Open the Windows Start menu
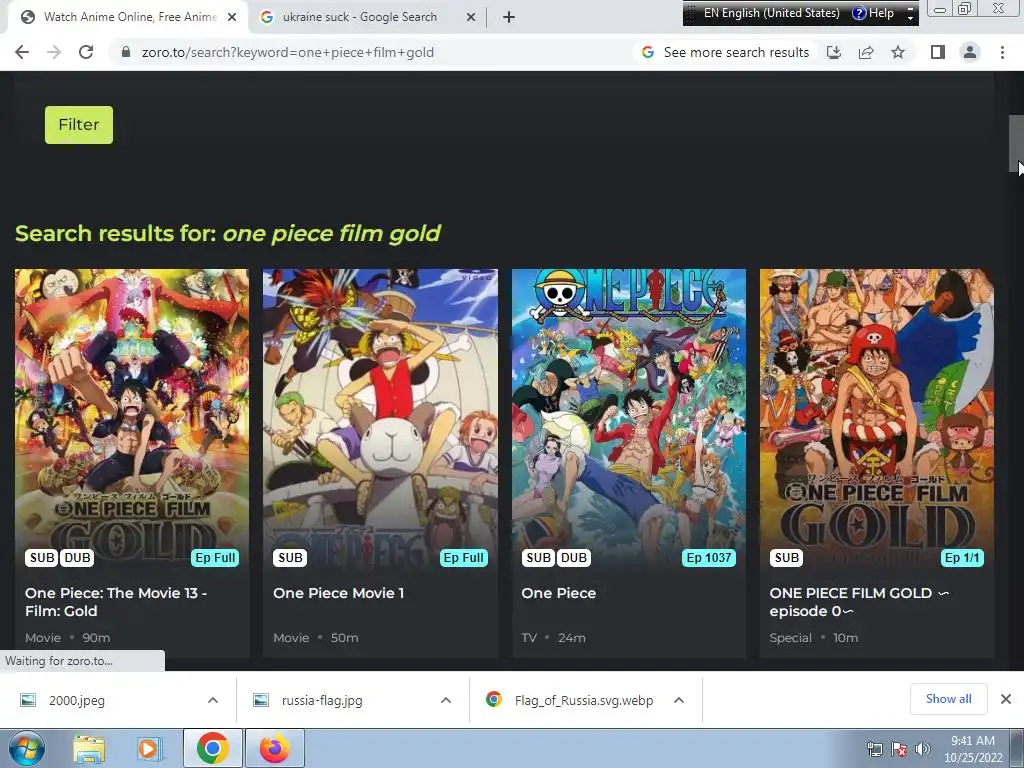1024x768 pixels. point(26,748)
